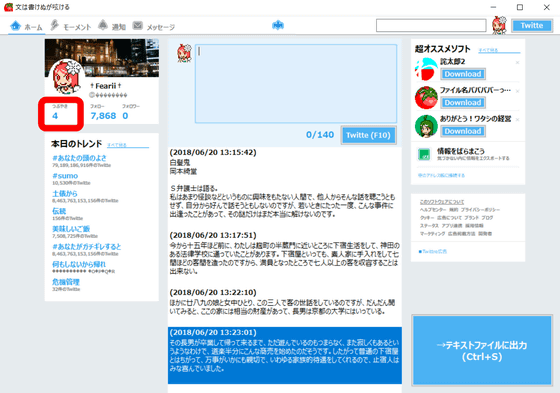Open the Fearii profile picture on the profile card
The height and width of the screenshot is (393, 560).
(x=66, y=77)
